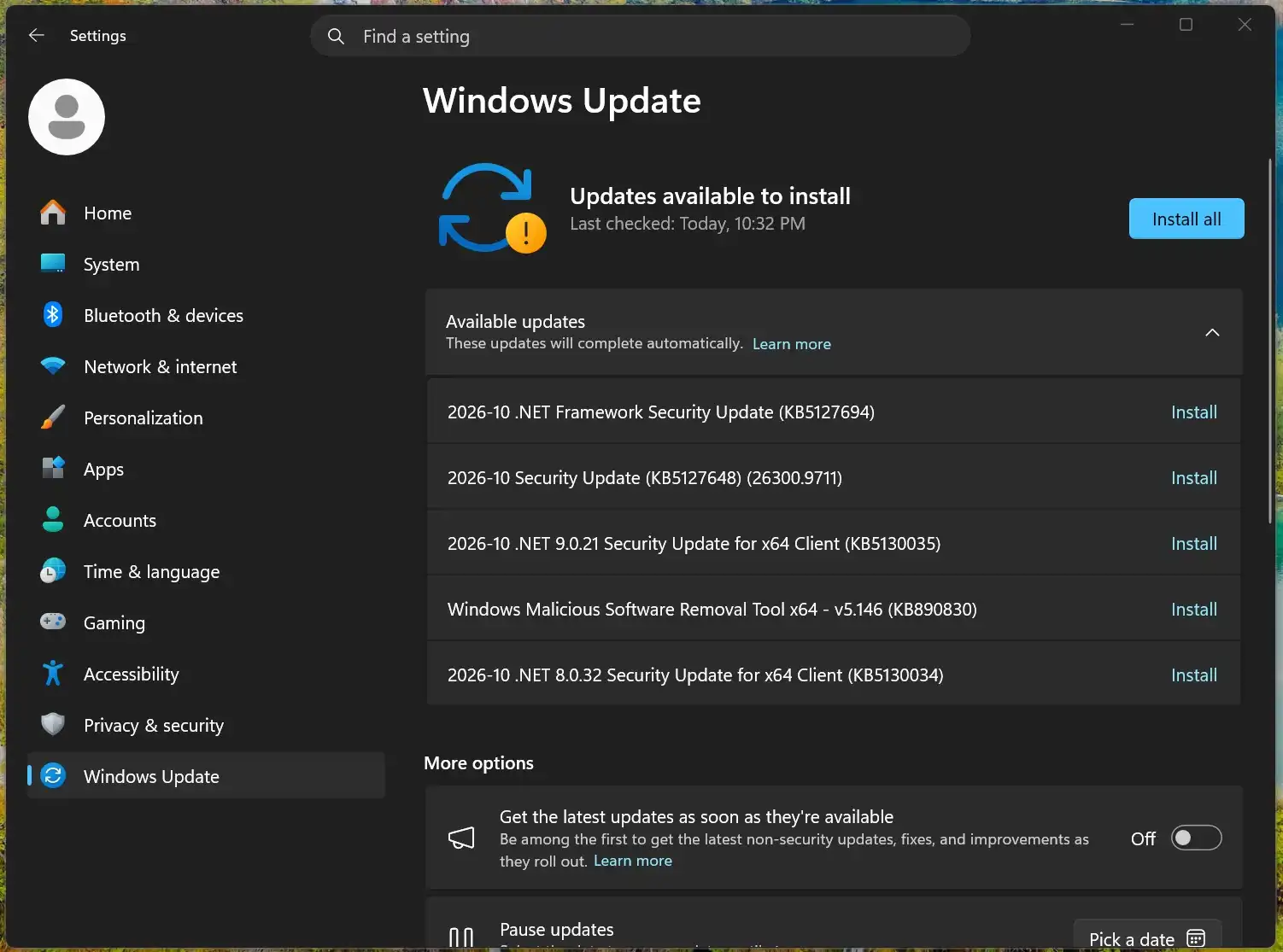Install .NET 9.0.21 Security Update KB5130035
The height and width of the screenshot is (952, 1283).
1193,544
